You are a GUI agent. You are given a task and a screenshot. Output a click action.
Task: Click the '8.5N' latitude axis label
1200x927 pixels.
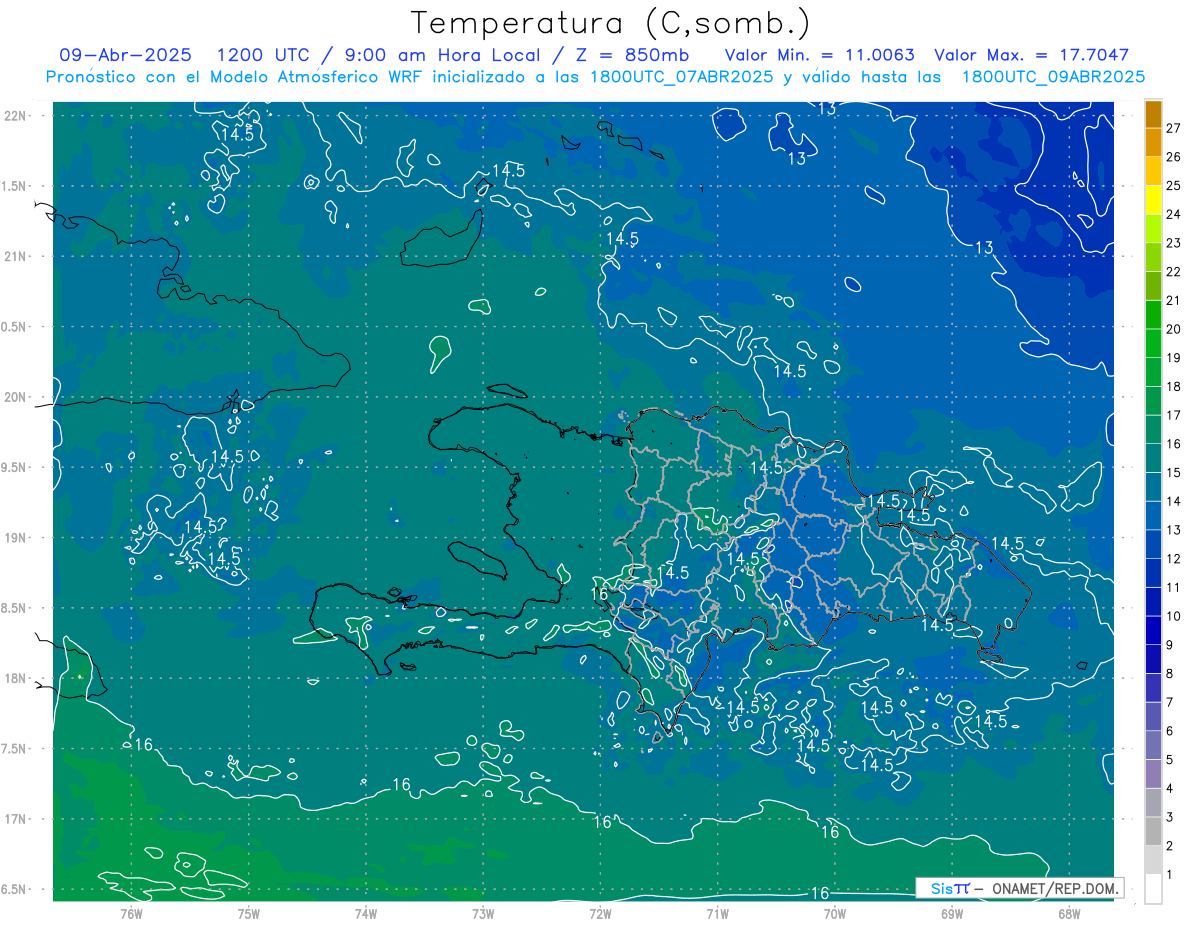click(14, 608)
